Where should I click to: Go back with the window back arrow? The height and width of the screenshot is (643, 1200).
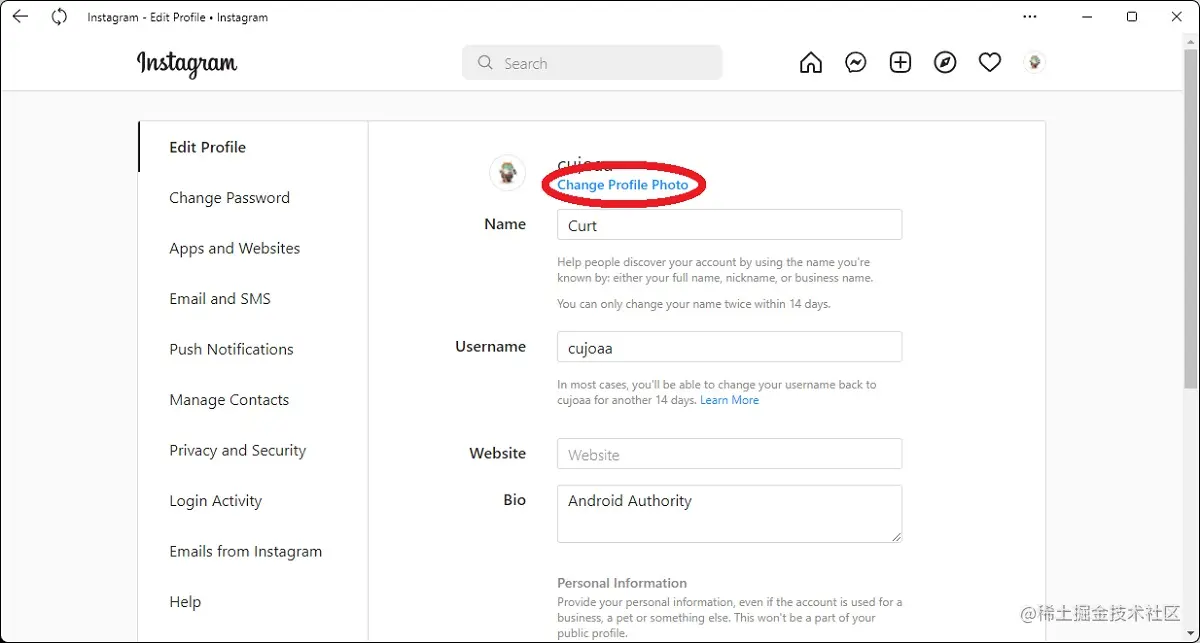(x=19, y=17)
